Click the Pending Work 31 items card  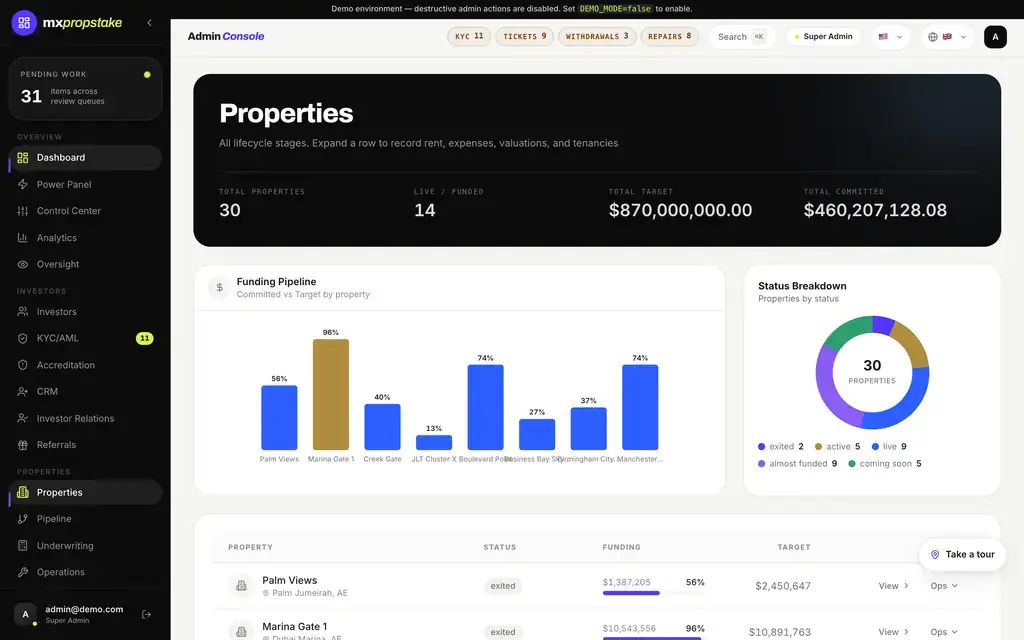pyautogui.click(x=85, y=89)
